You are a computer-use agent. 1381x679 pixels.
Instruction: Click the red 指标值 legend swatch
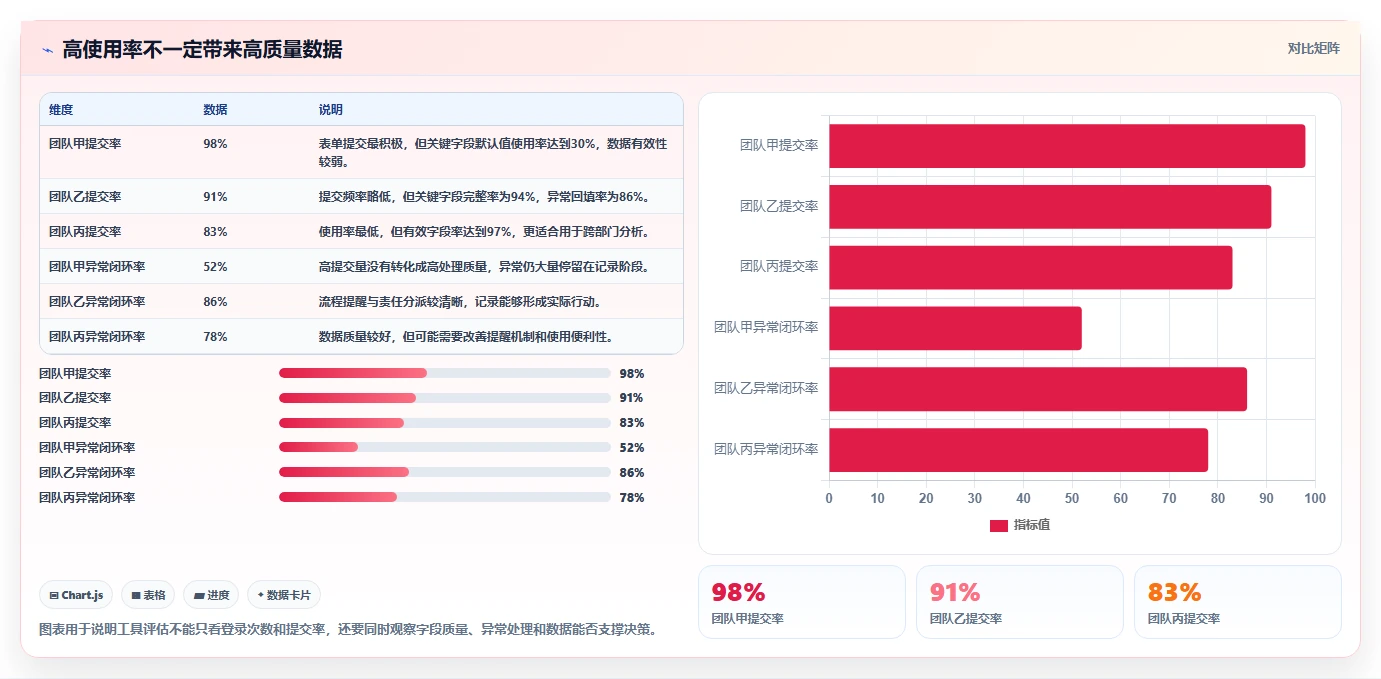click(x=998, y=526)
